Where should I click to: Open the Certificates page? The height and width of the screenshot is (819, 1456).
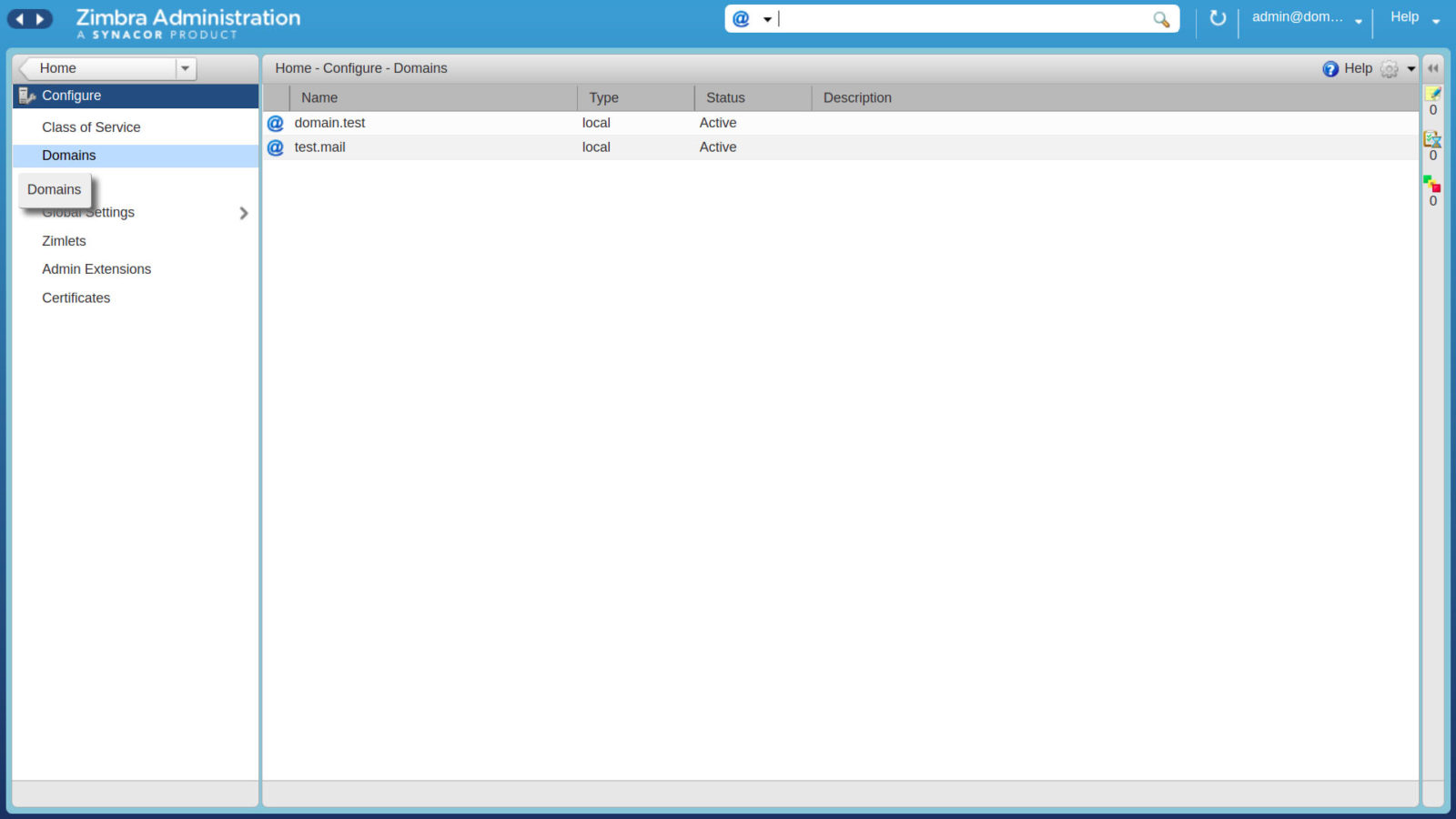(x=76, y=298)
